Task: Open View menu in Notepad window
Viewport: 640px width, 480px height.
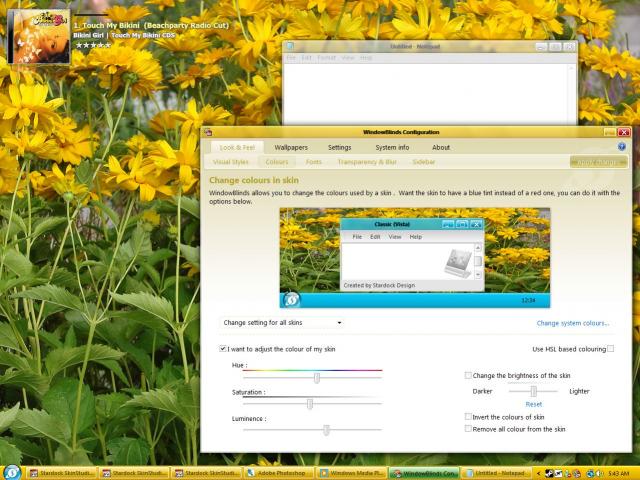Action: pos(348,58)
